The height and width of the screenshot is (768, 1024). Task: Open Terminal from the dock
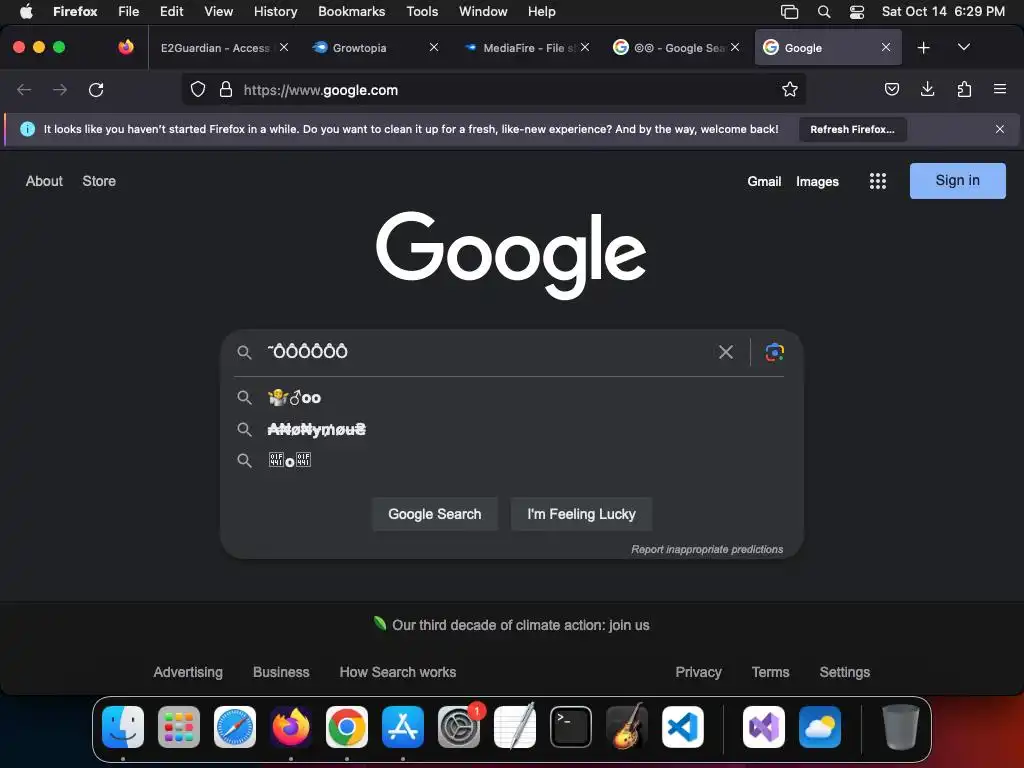pyautogui.click(x=571, y=727)
